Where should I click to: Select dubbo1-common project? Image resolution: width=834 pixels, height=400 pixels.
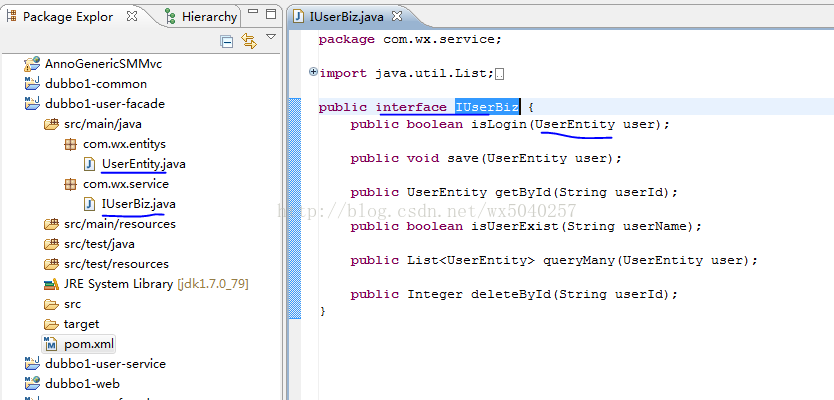[x=96, y=84]
